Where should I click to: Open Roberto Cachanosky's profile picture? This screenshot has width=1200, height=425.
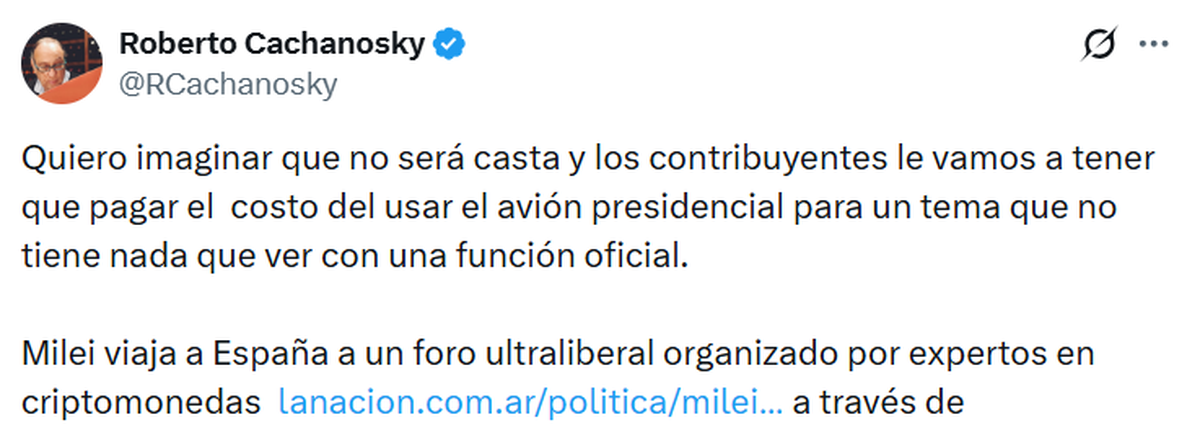pyautogui.click(x=61, y=64)
